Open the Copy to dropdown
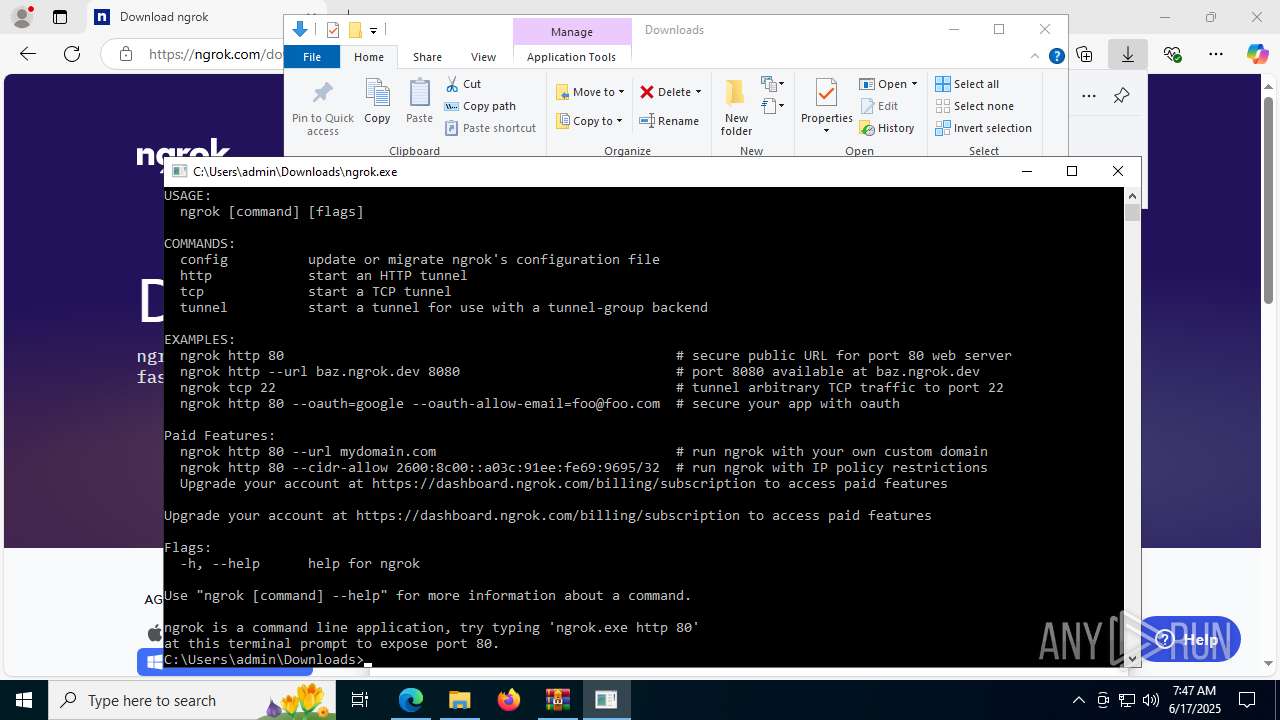The height and width of the screenshot is (720, 1280). [x=590, y=121]
